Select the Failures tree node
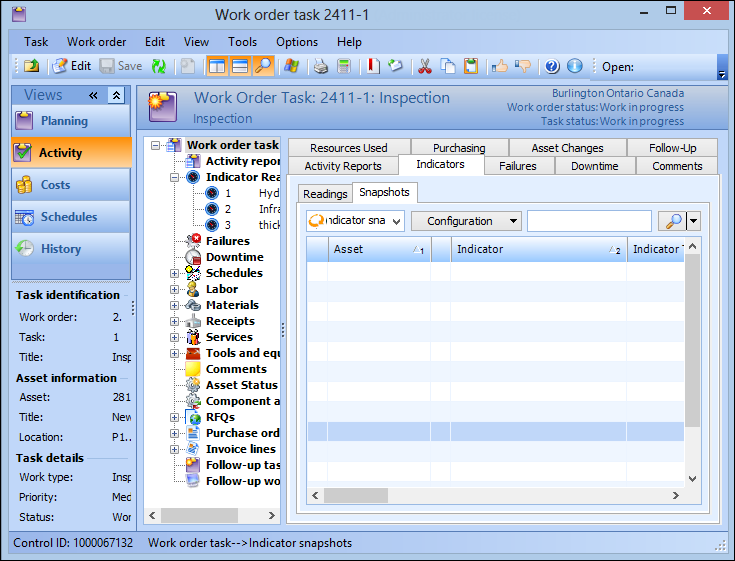Screen dimensions: 735x561 click(227, 241)
